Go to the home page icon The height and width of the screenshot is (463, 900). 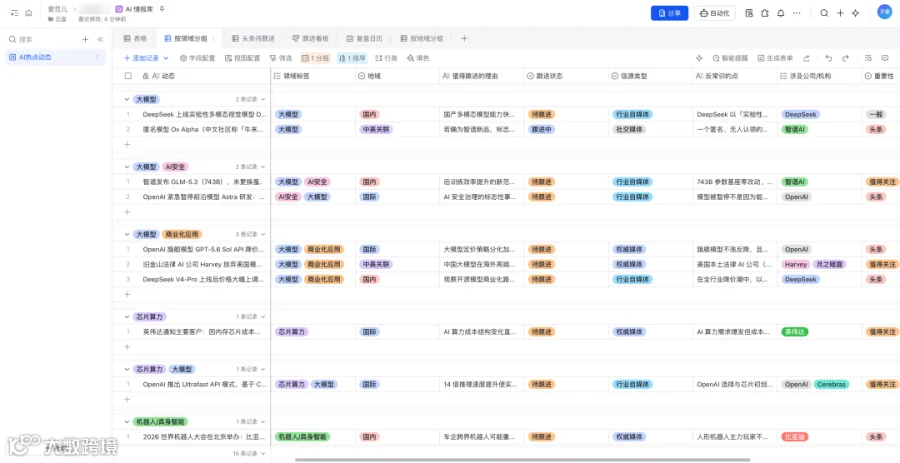point(29,13)
